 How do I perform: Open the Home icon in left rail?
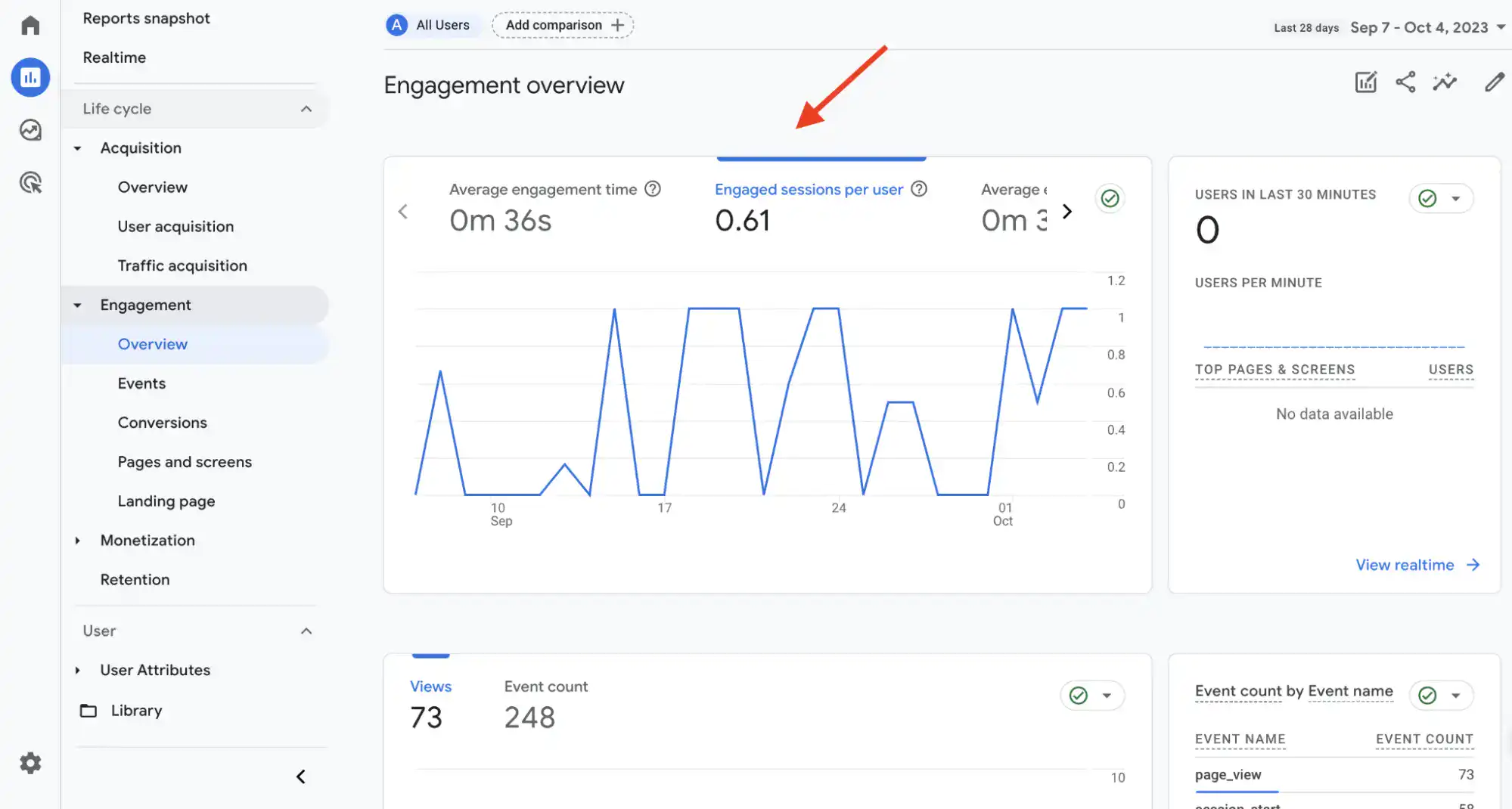coord(30,26)
